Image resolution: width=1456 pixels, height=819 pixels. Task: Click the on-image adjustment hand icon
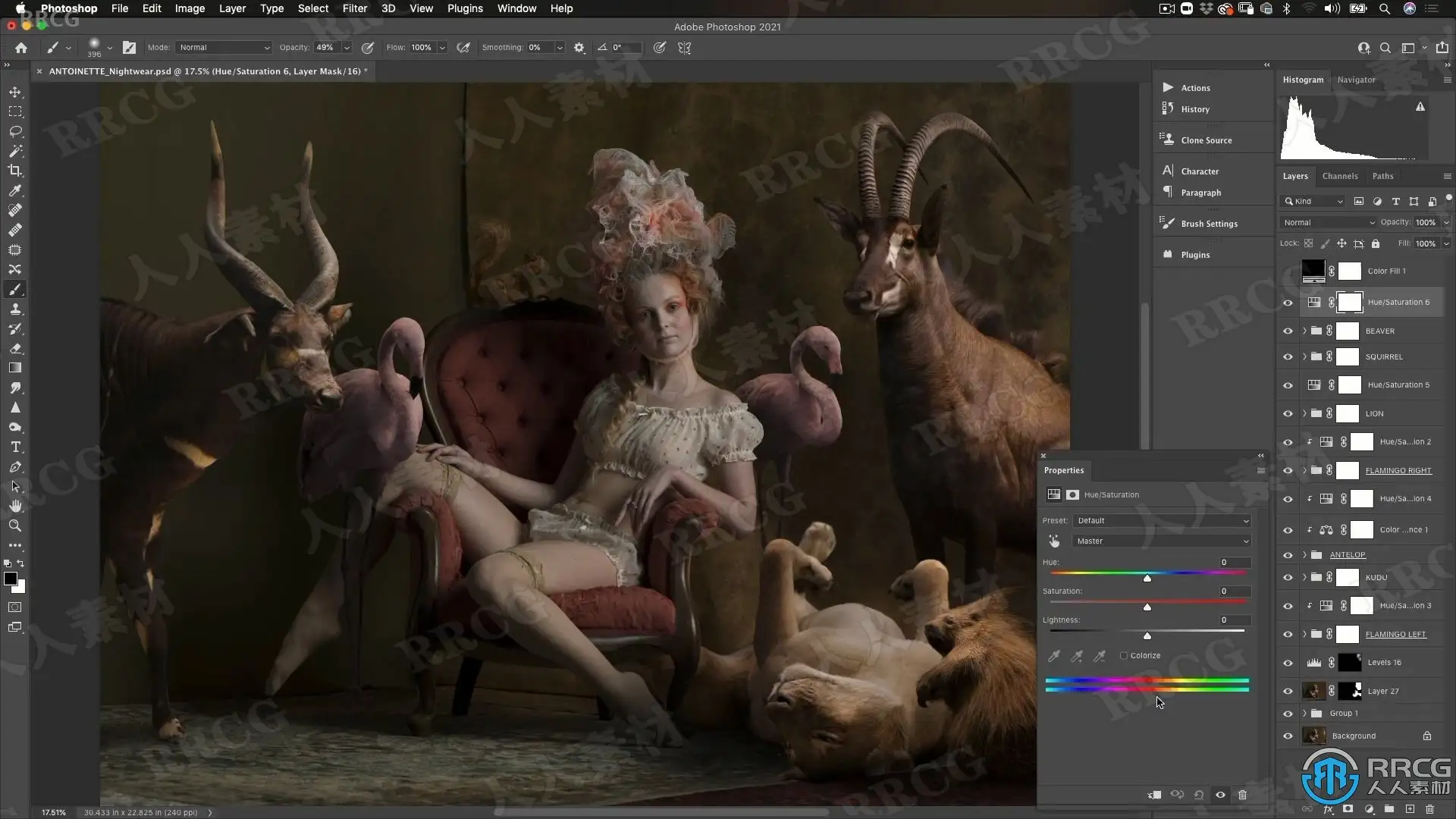tap(1054, 541)
